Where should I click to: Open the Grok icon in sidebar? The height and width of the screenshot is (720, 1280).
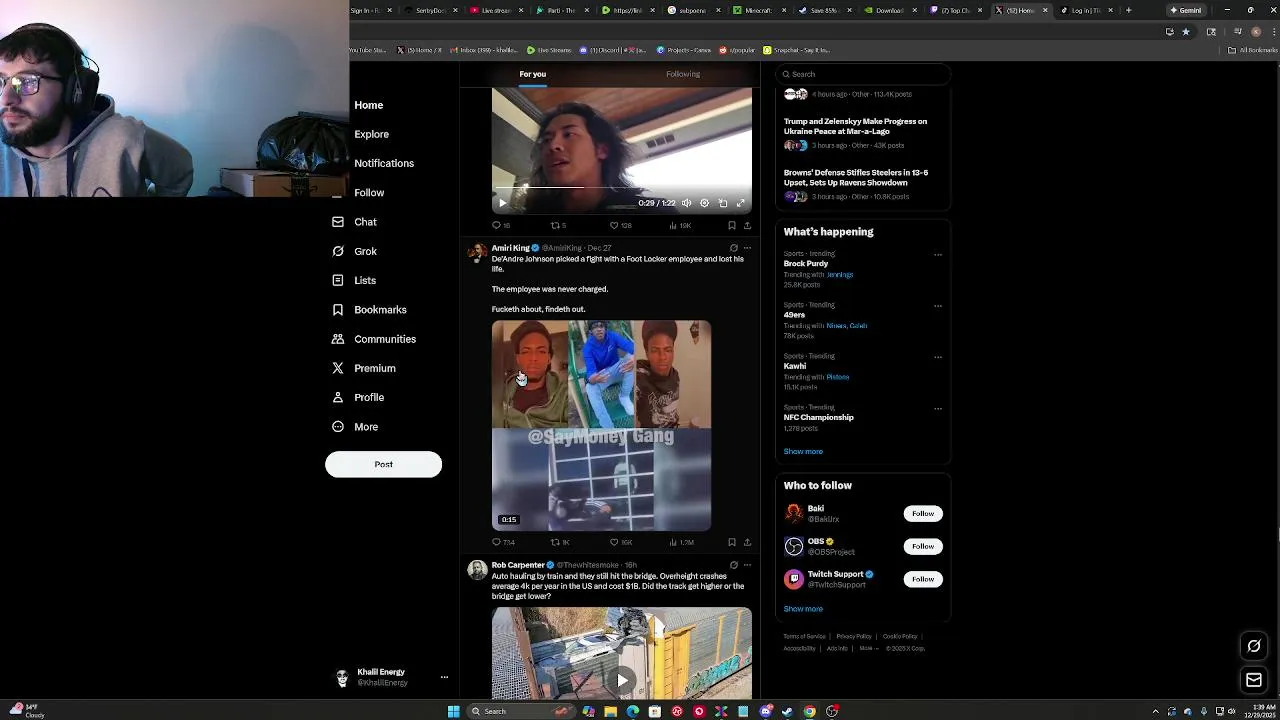[x=338, y=251]
